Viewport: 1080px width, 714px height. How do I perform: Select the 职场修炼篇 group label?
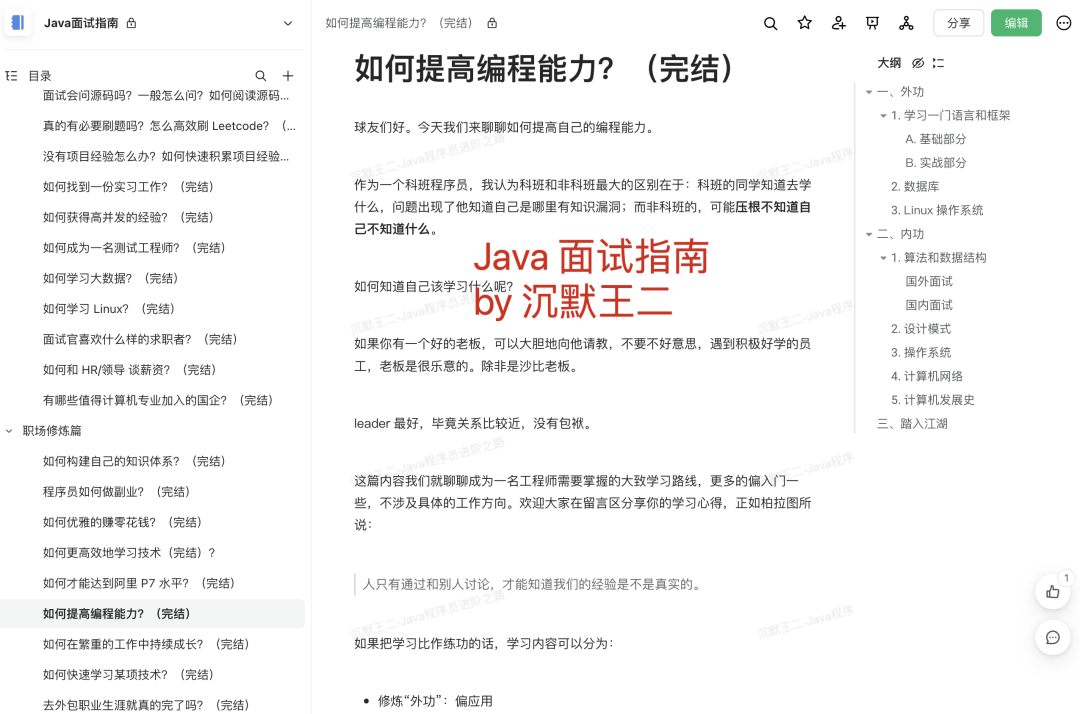(x=52, y=431)
